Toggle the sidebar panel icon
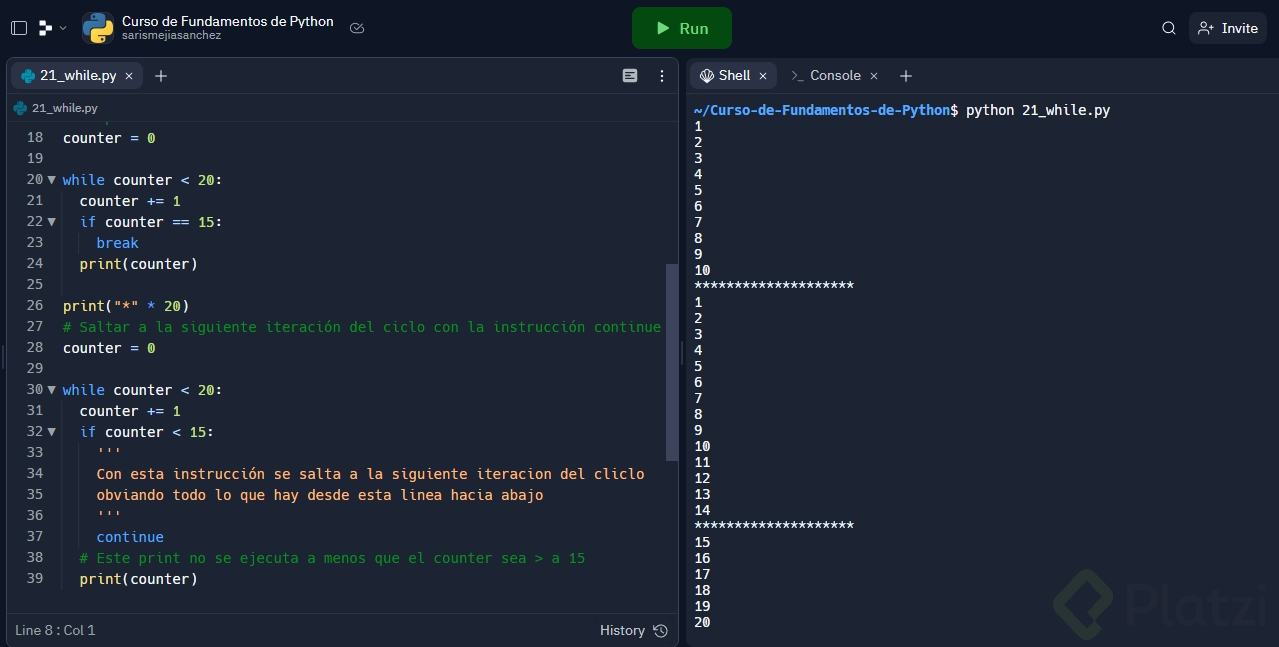Screen dimensions: 1279x647 tap(19, 28)
